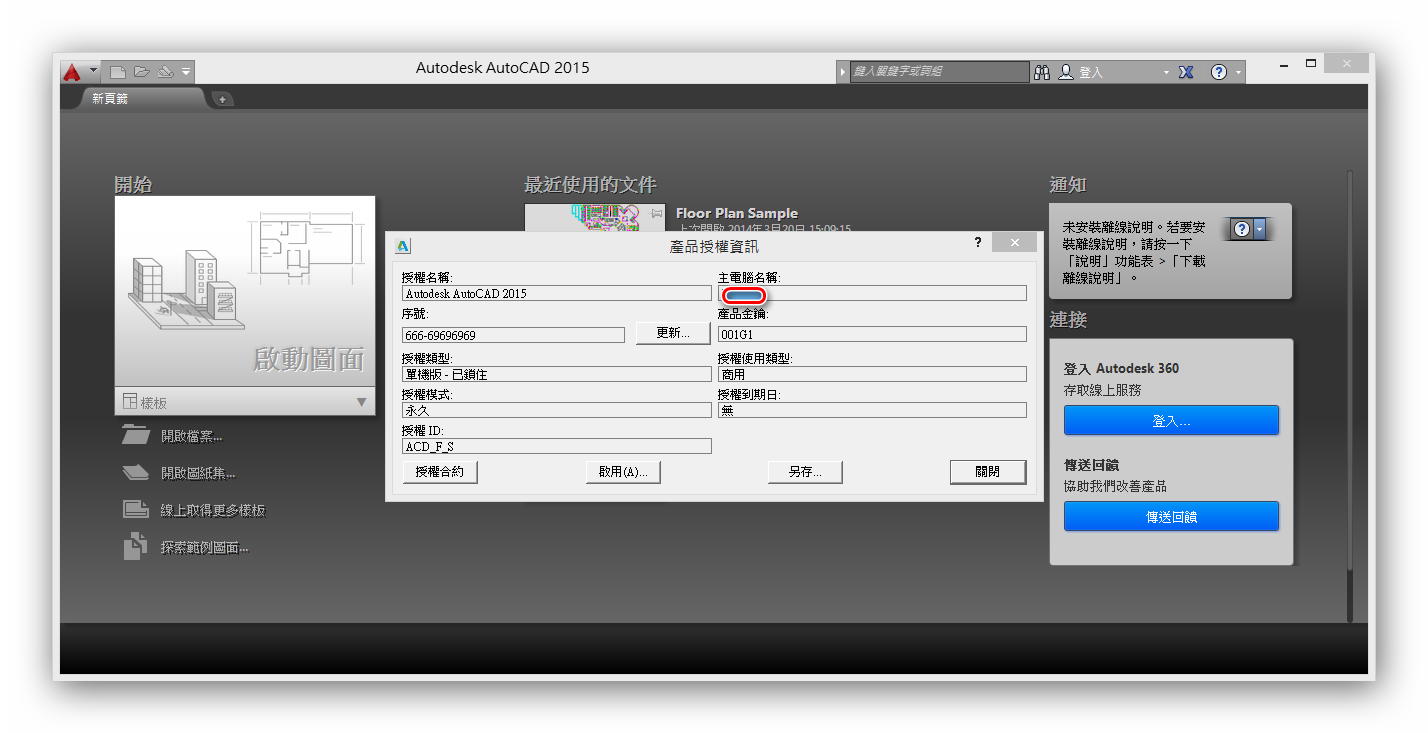Click the open sheet set icon in quick access toolbar
The width and height of the screenshot is (1428, 733).
[x=165, y=71]
